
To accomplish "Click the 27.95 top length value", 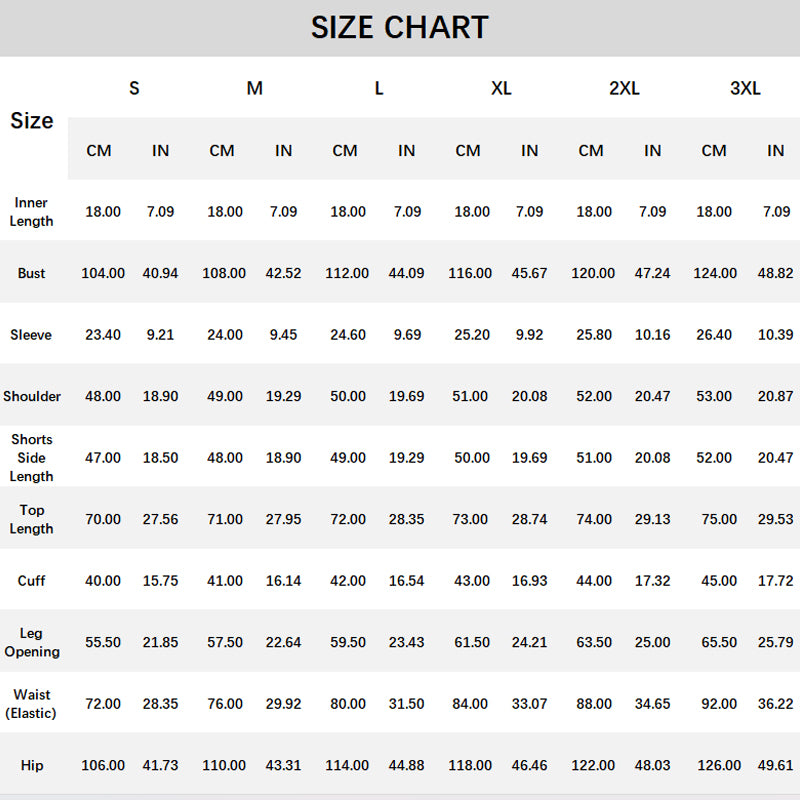I will click(284, 519).
